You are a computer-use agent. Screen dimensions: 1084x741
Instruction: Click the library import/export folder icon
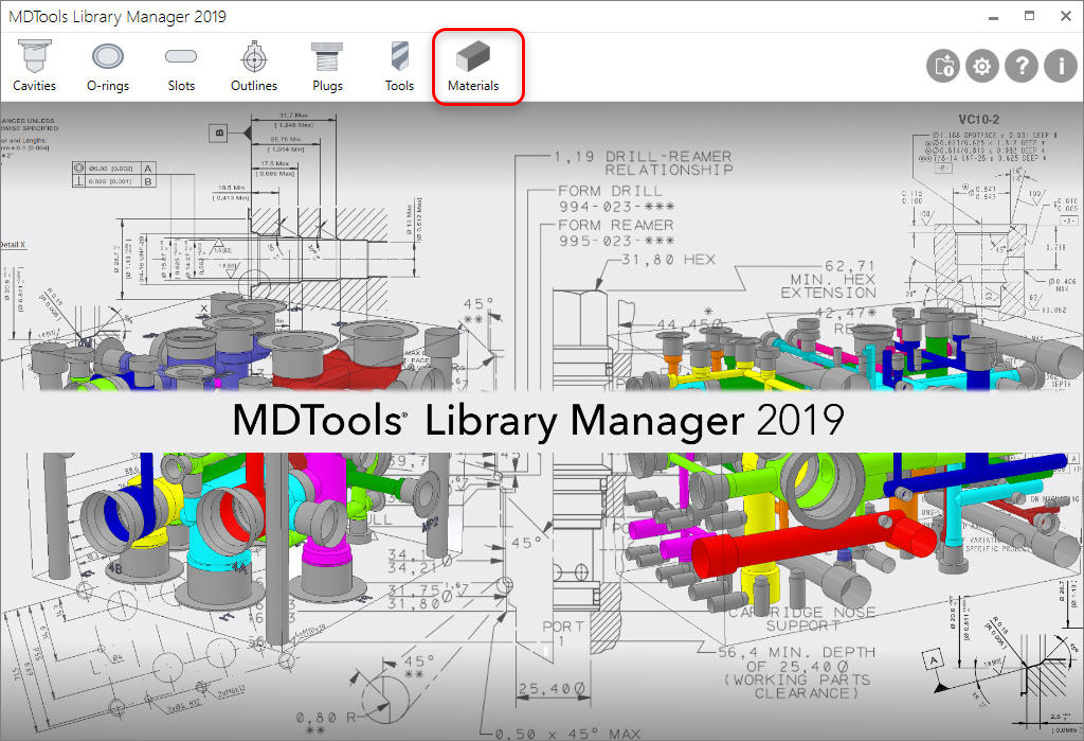(942, 65)
